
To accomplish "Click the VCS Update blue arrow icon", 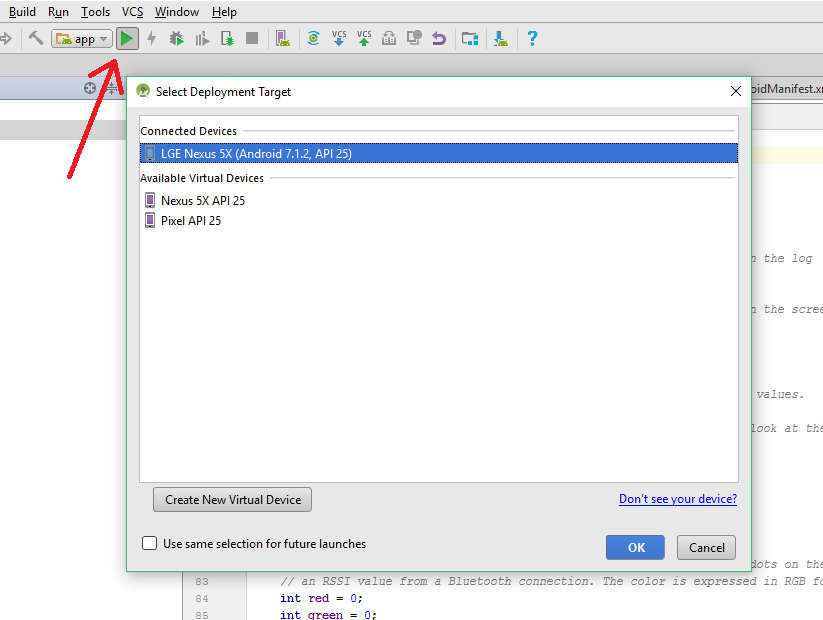I will 338,38.
